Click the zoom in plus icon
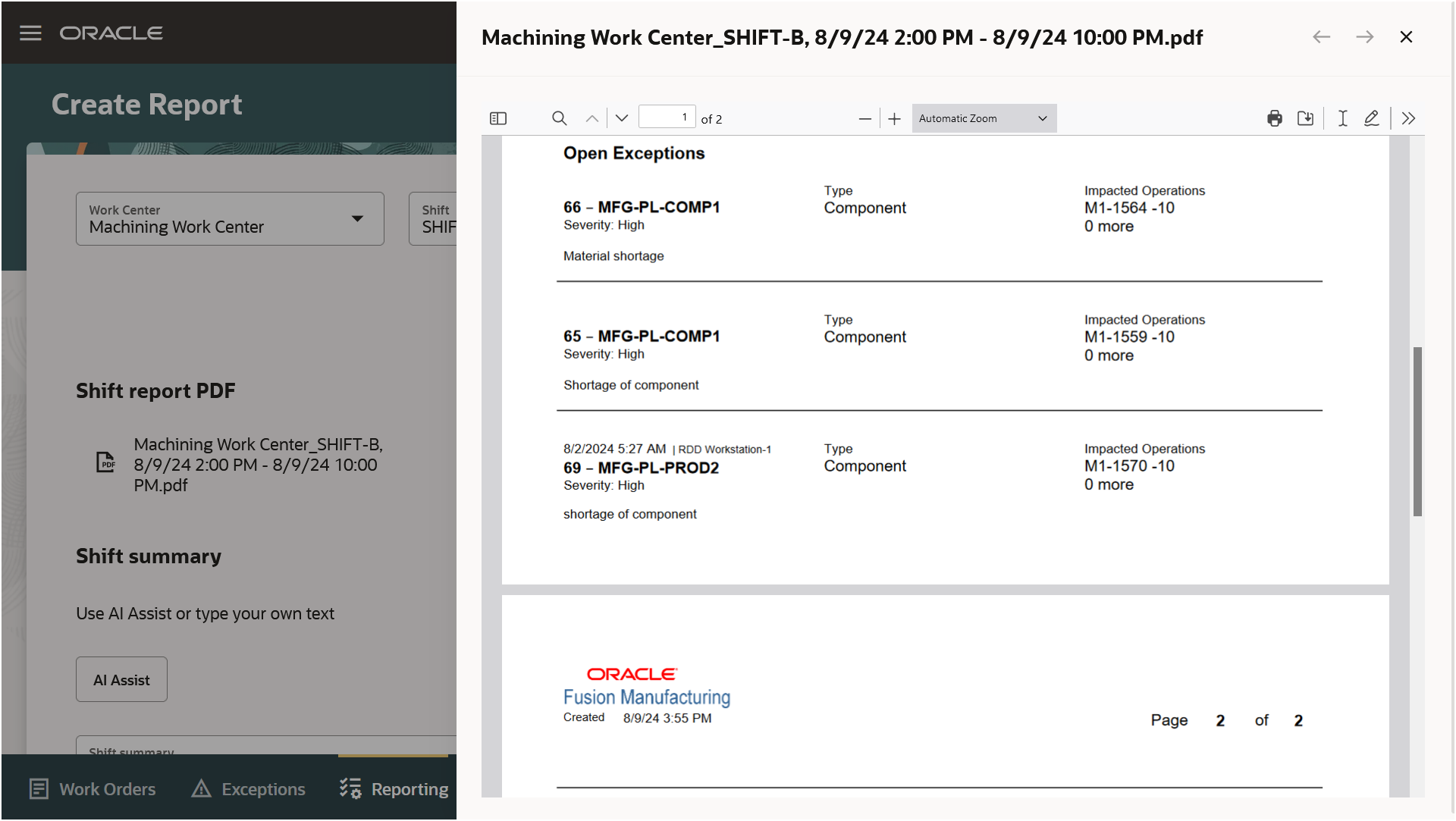This screenshot has height=821, width=1456. point(895,118)
